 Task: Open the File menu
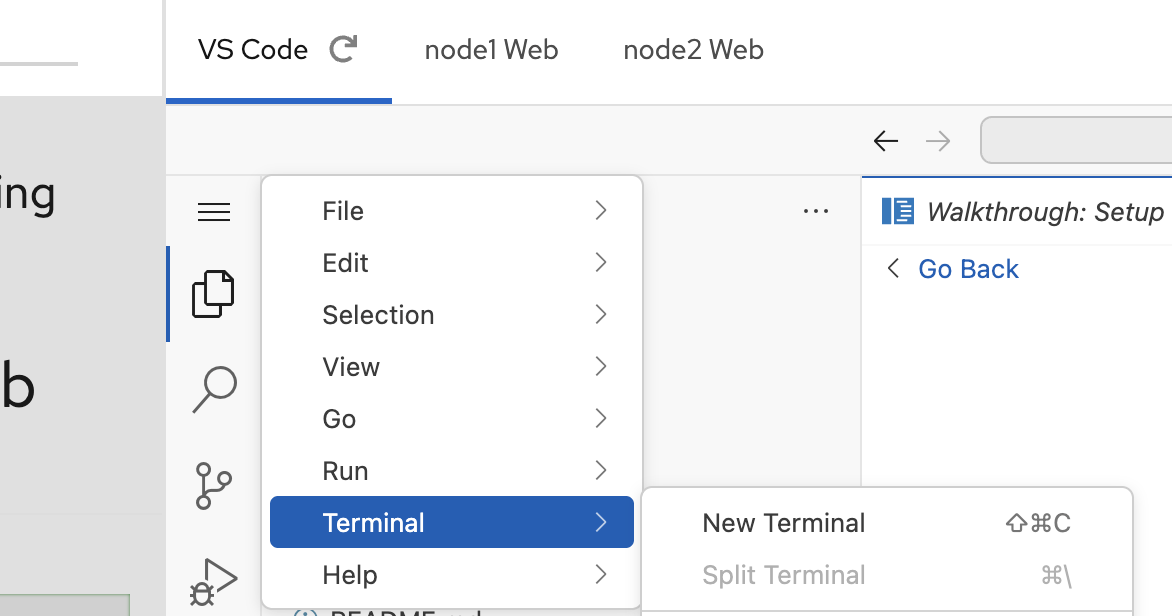(x=451, y=211)
